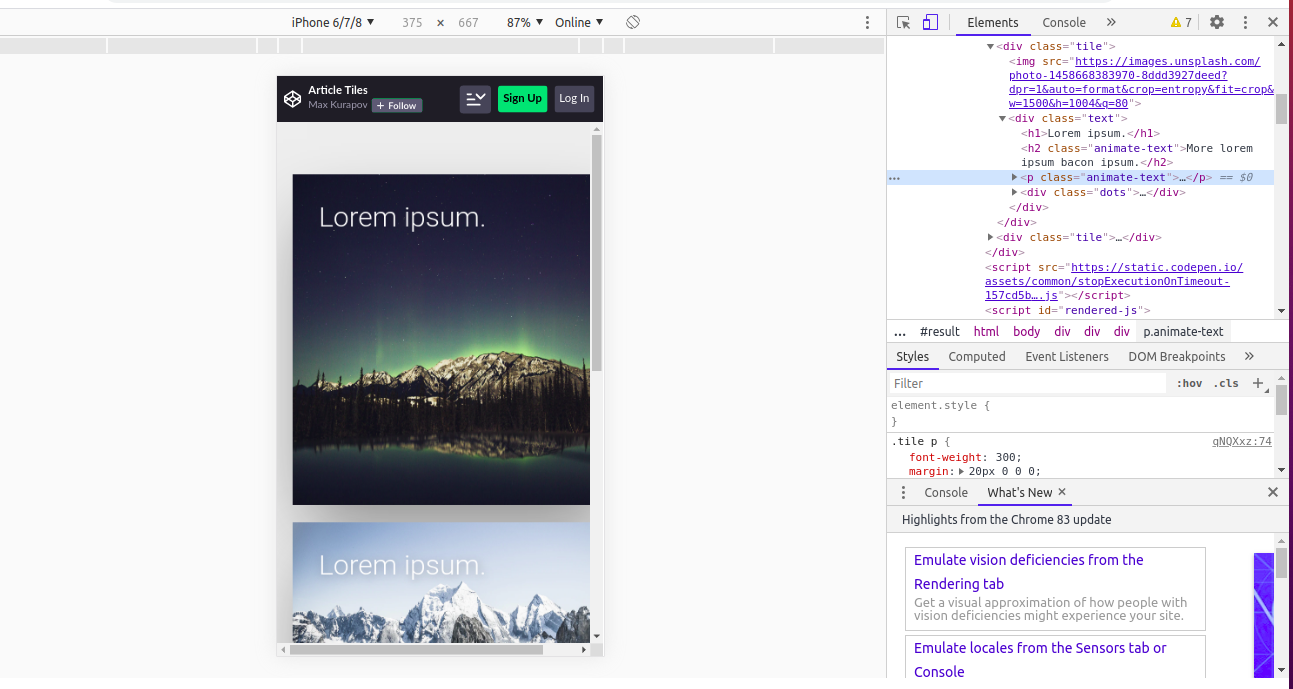Image resolution: width=1293 pixels, height=689 pixels.
Task: Click the Article Tiles pen title
Action: [x=338, y=90]
